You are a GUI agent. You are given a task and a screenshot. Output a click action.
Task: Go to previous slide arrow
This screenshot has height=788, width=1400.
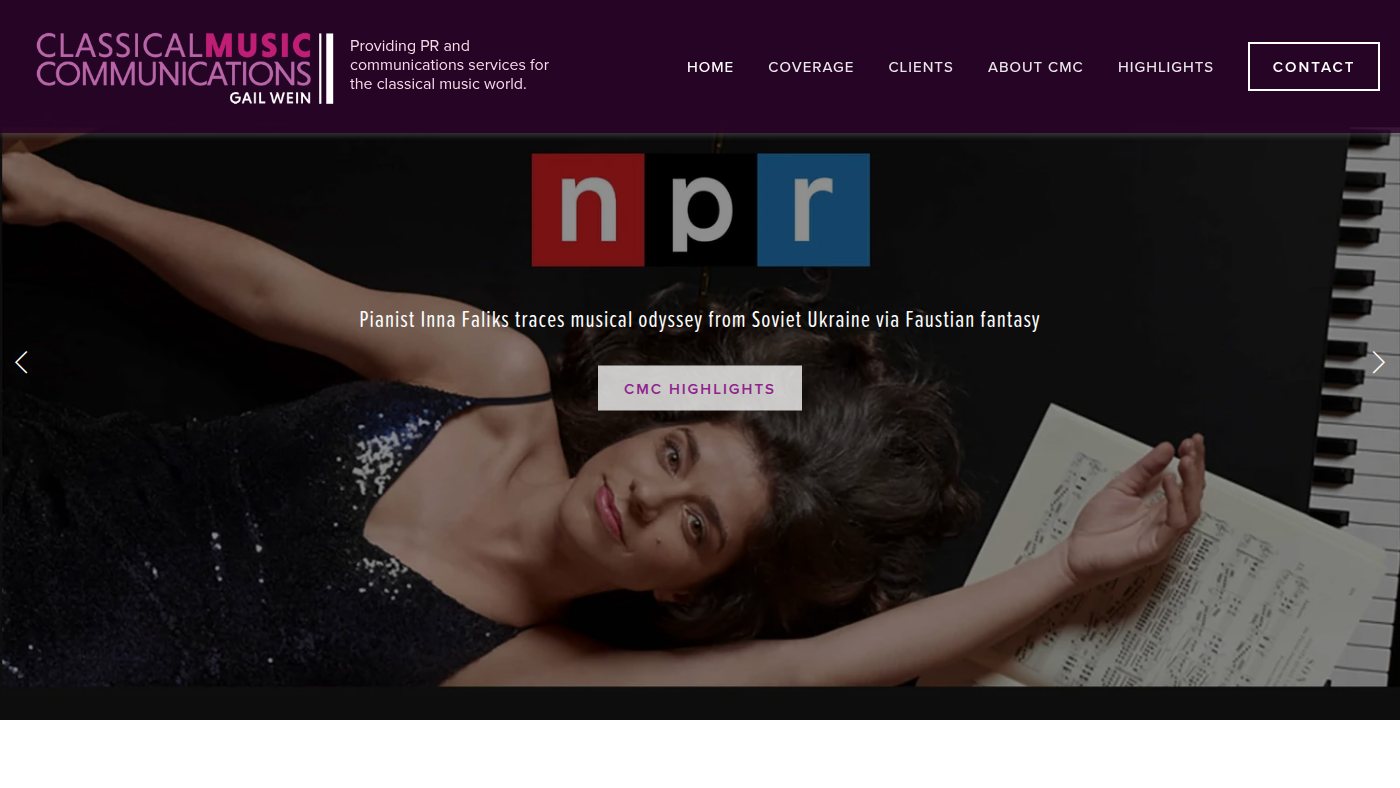tap(21, 362)
